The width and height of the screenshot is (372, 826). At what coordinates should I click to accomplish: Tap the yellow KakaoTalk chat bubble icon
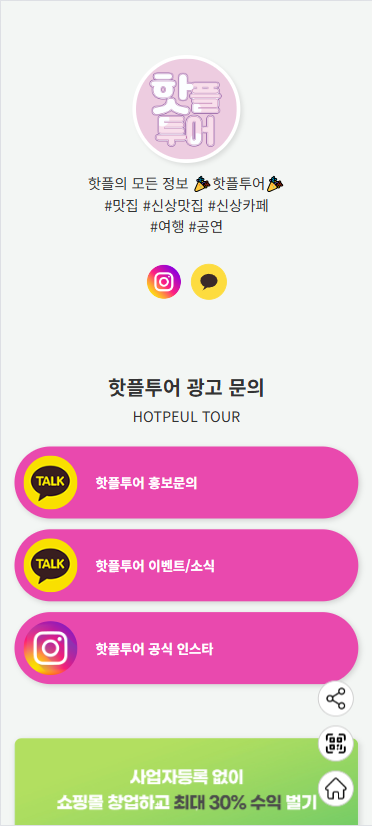(209, 282)
